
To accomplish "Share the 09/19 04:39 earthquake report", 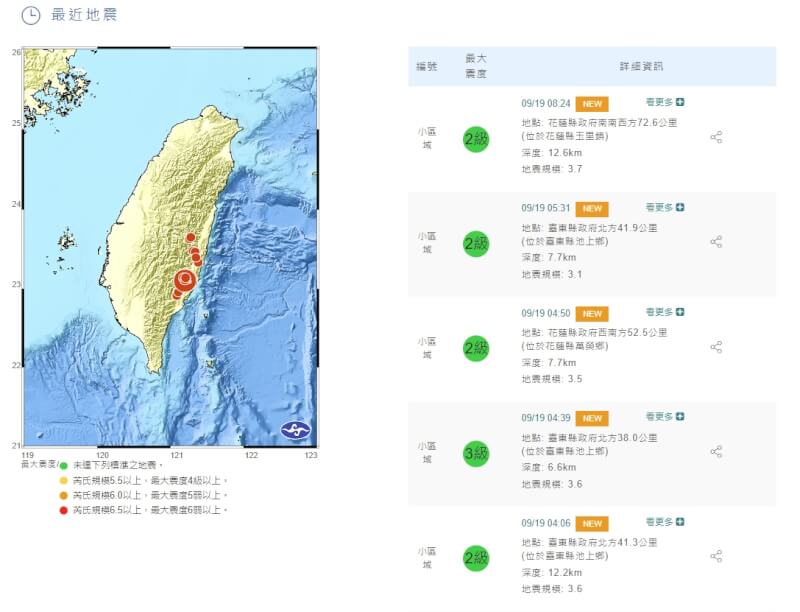I will (x=716, y=452).
